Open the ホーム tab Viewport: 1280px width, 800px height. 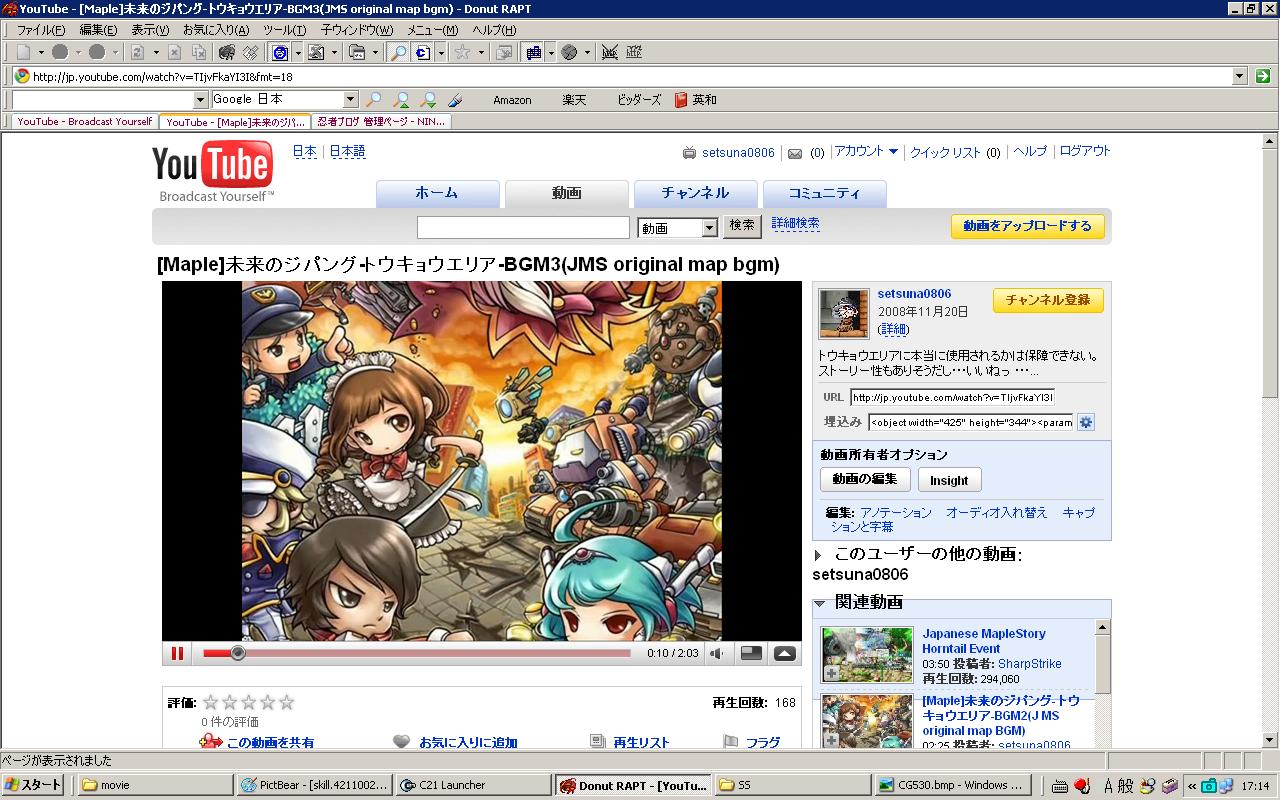[437, 193]
